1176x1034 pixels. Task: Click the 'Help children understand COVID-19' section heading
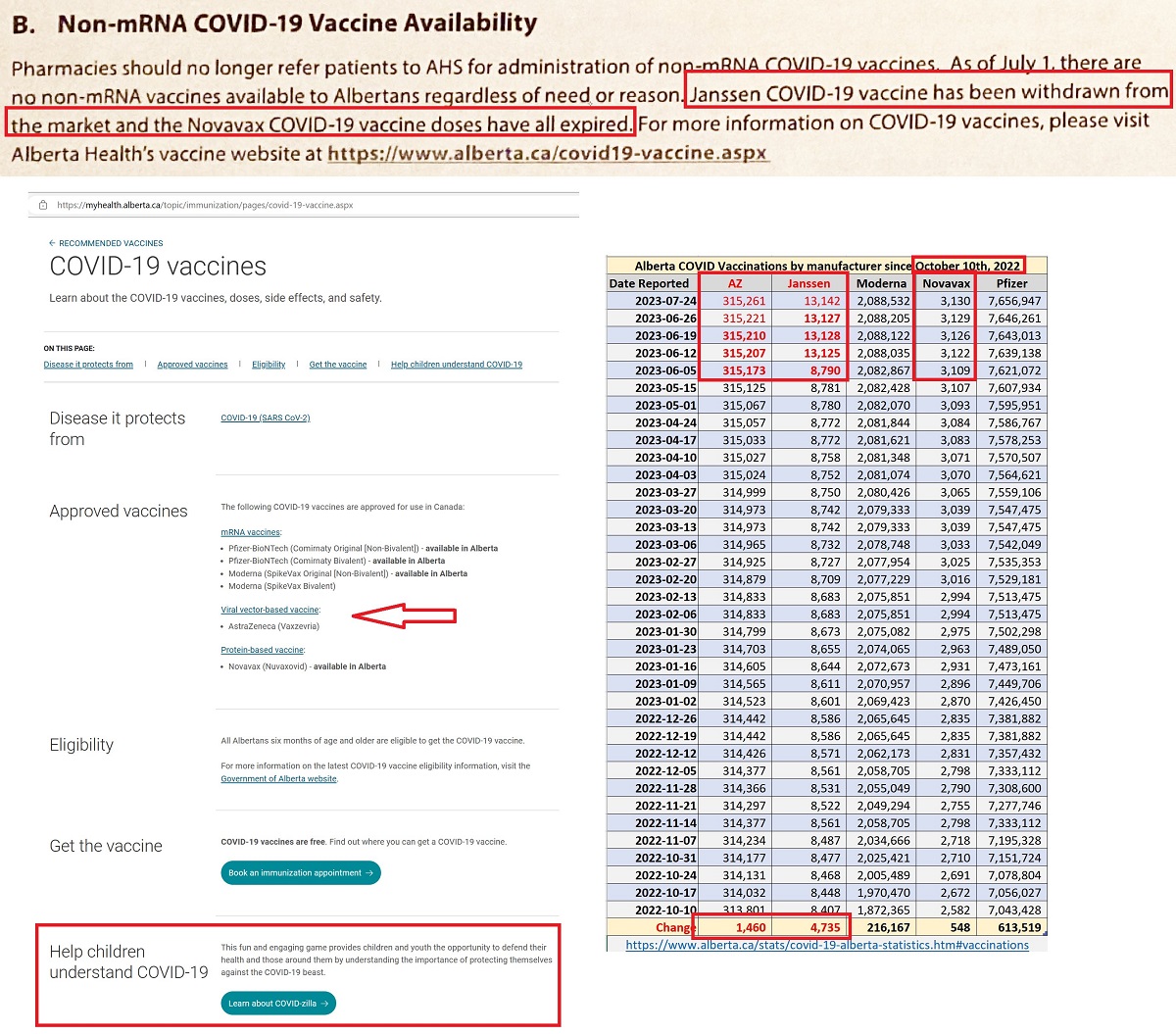[128, 962]
